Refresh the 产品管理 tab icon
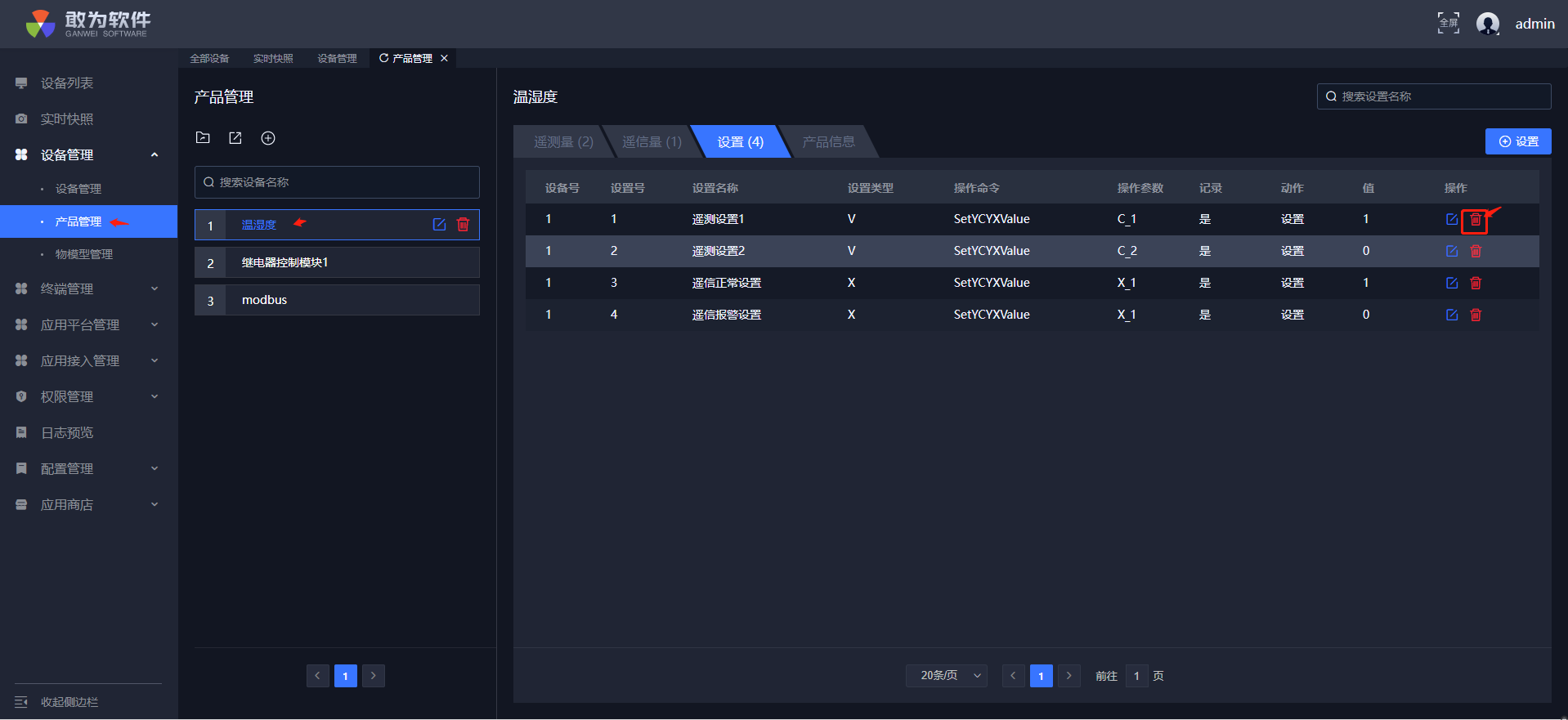Screen dimensions: 1568x720 383,58
